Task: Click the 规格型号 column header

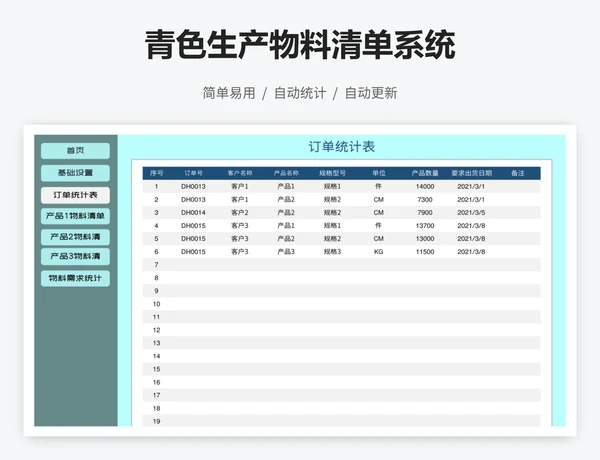Action: point(333,173)
